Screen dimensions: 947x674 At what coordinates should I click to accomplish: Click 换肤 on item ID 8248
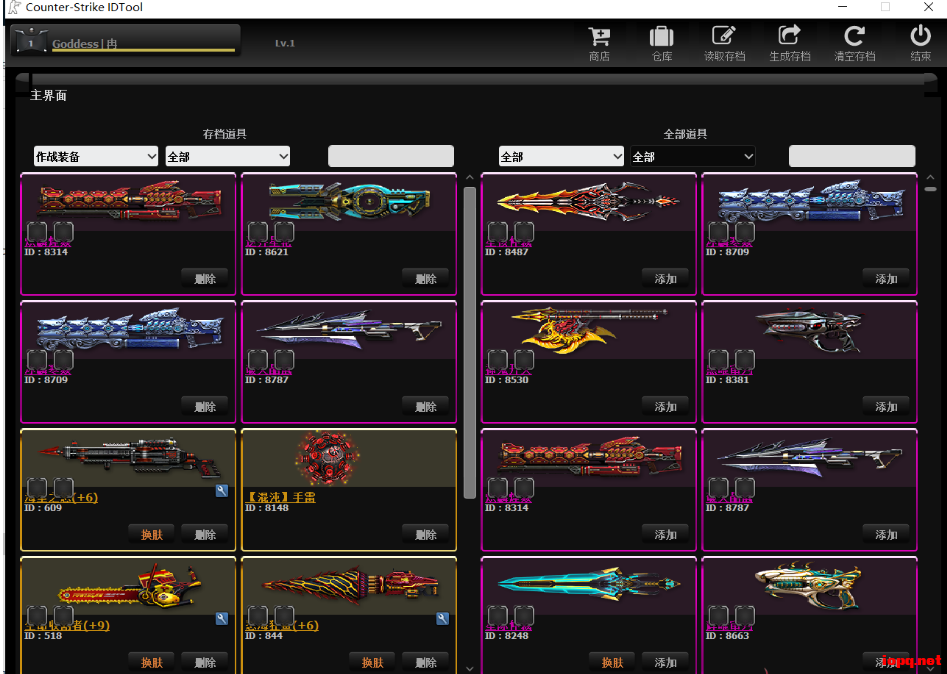click(x=612, y=663)
